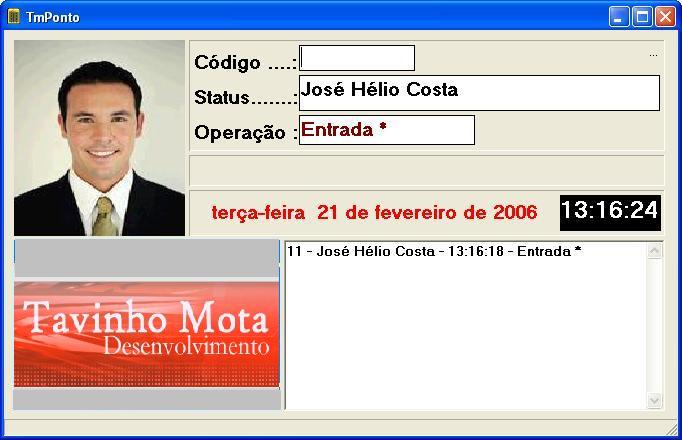682x440 pixels.
Task: Maximize the TmPonto window
Action: (x=642, y=17)
